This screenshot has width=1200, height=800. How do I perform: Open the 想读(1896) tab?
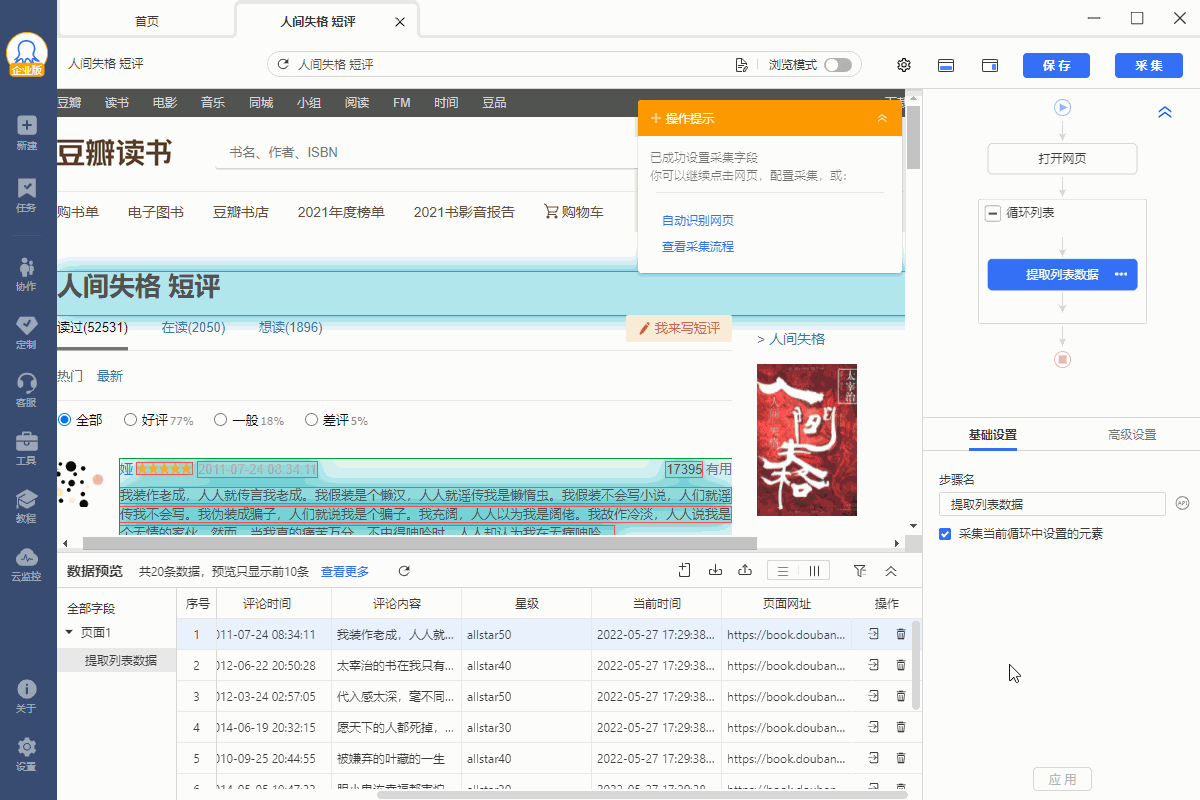[x=290, y=327]
